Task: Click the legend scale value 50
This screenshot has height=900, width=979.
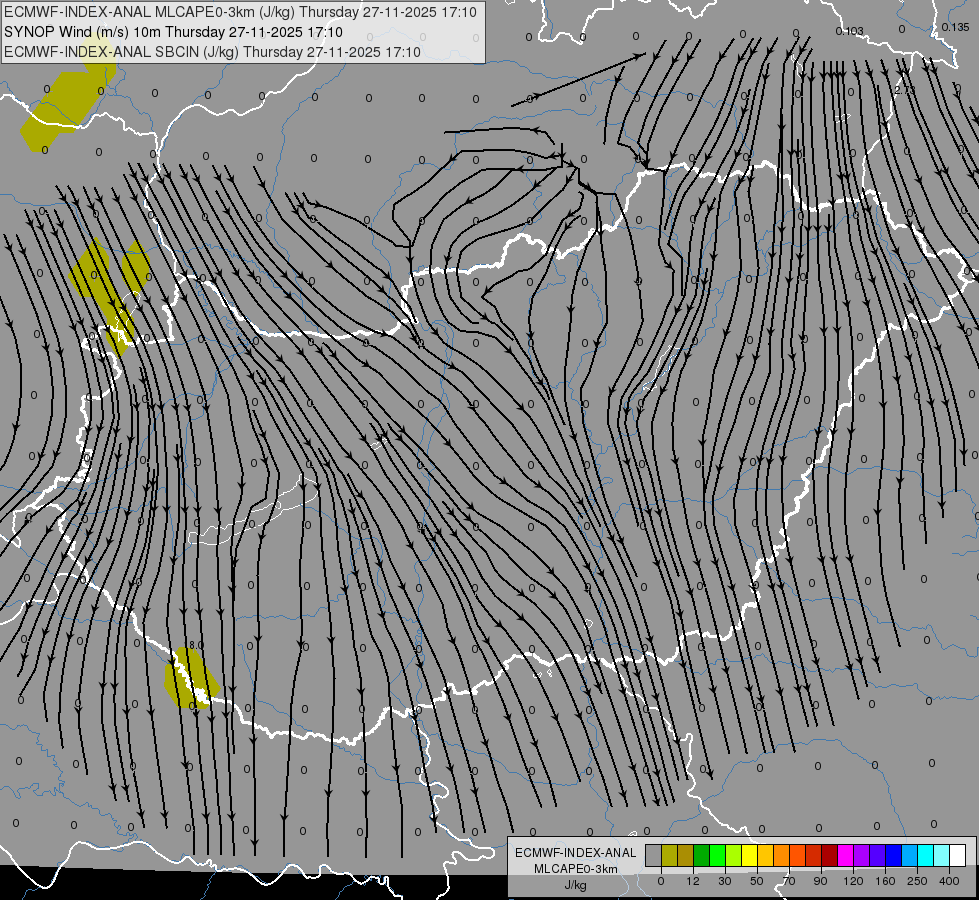Action: click(x=757, y=881)
